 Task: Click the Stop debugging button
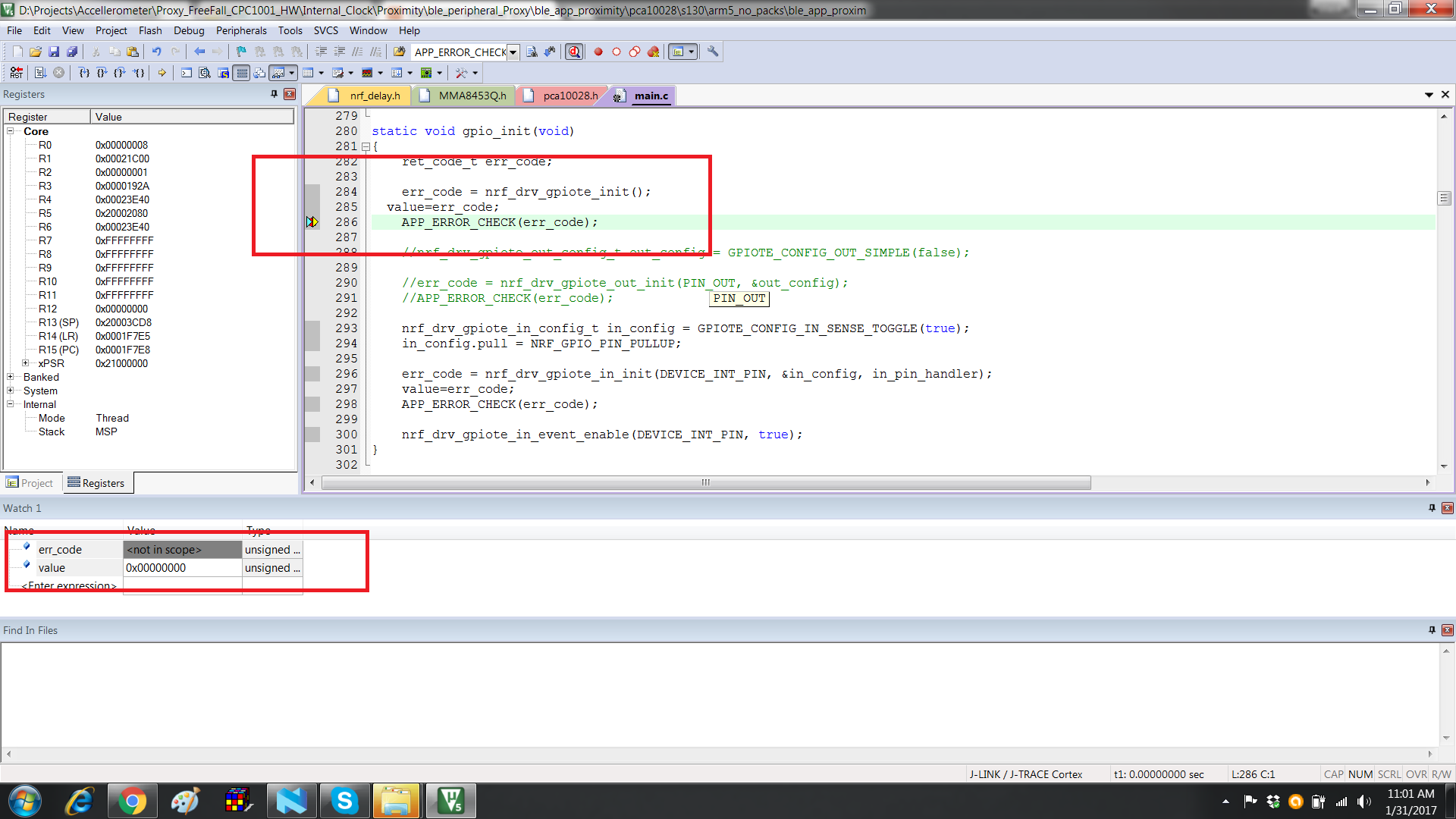tap(58, 73)
